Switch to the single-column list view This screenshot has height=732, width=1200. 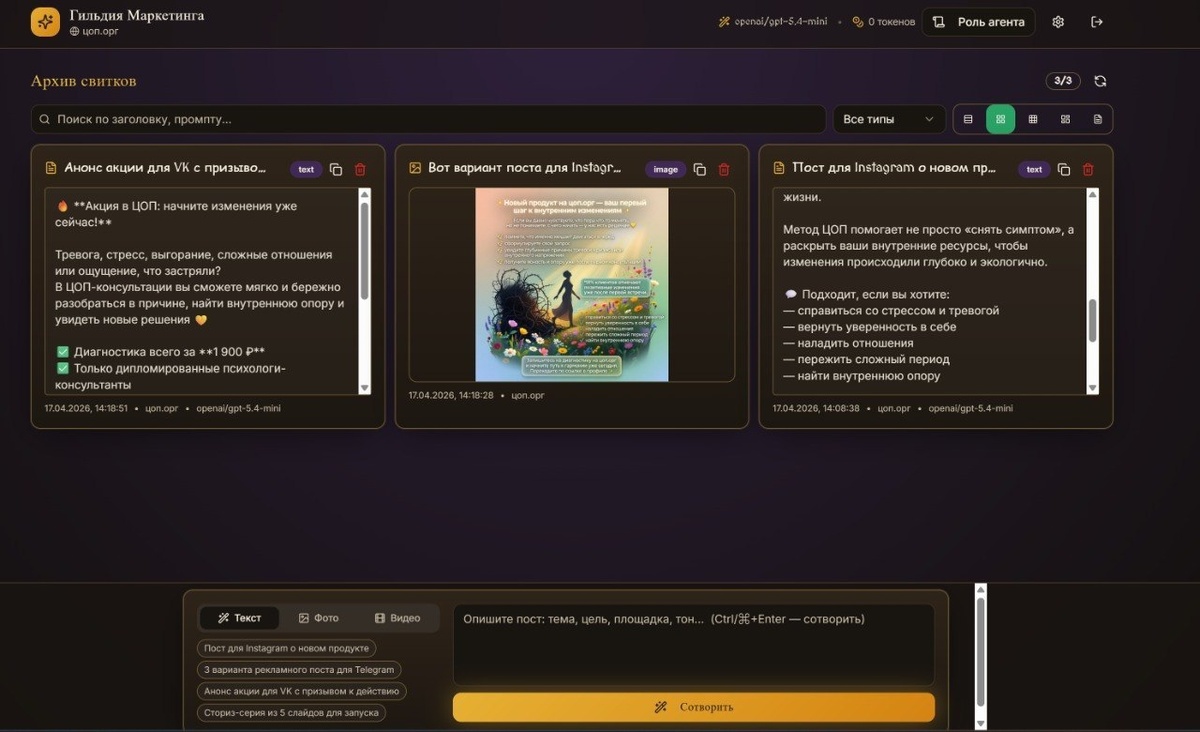point(968,119)
